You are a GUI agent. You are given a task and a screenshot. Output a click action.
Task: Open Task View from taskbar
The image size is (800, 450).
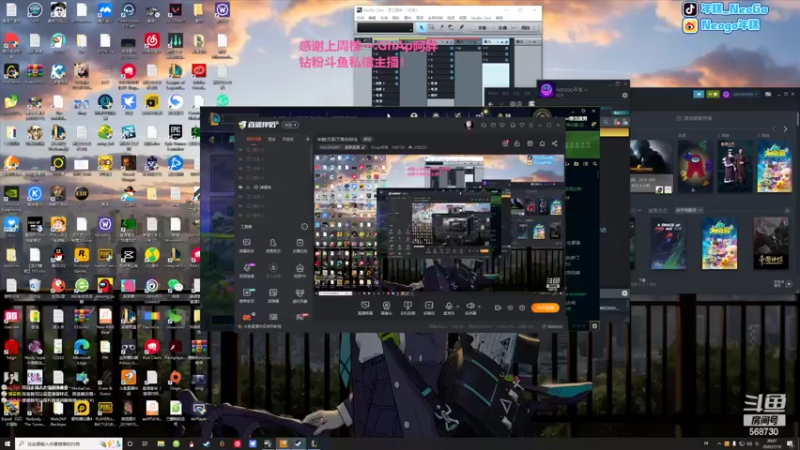145,444
